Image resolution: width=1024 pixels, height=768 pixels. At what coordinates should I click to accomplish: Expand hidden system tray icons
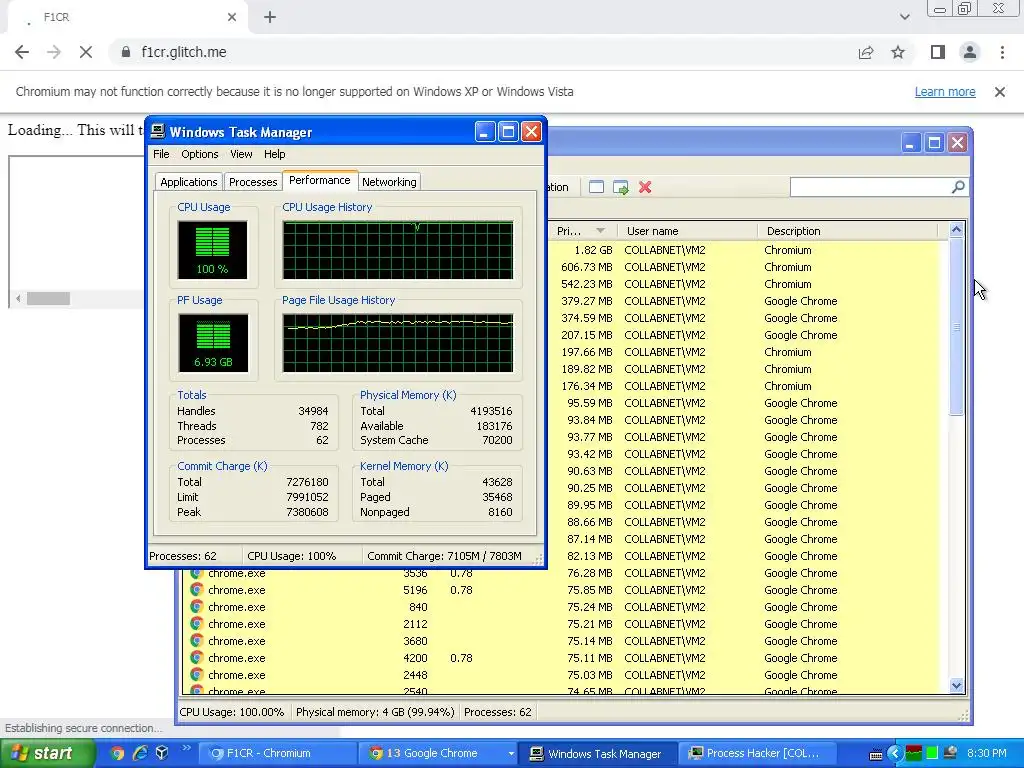coord(895,754)
